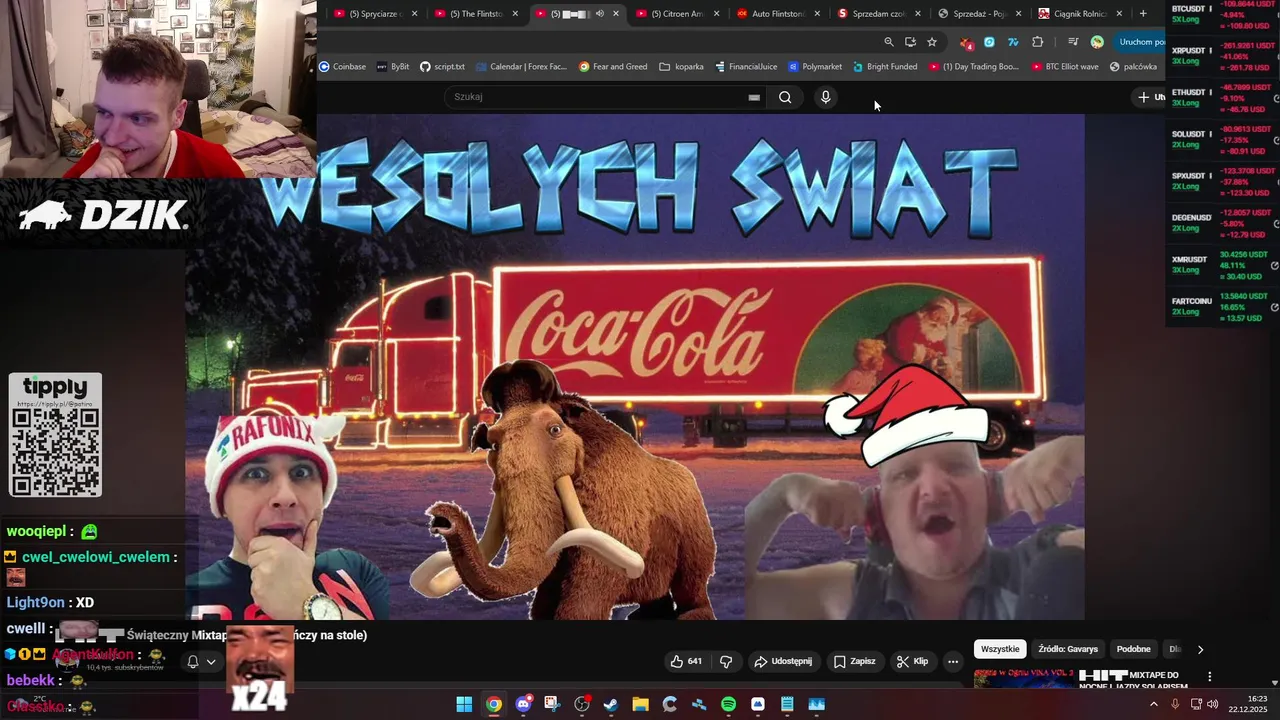Open Notepad from the taskbar
The width and height of the screenshot is (1280, 720).
tap(787, 704)
